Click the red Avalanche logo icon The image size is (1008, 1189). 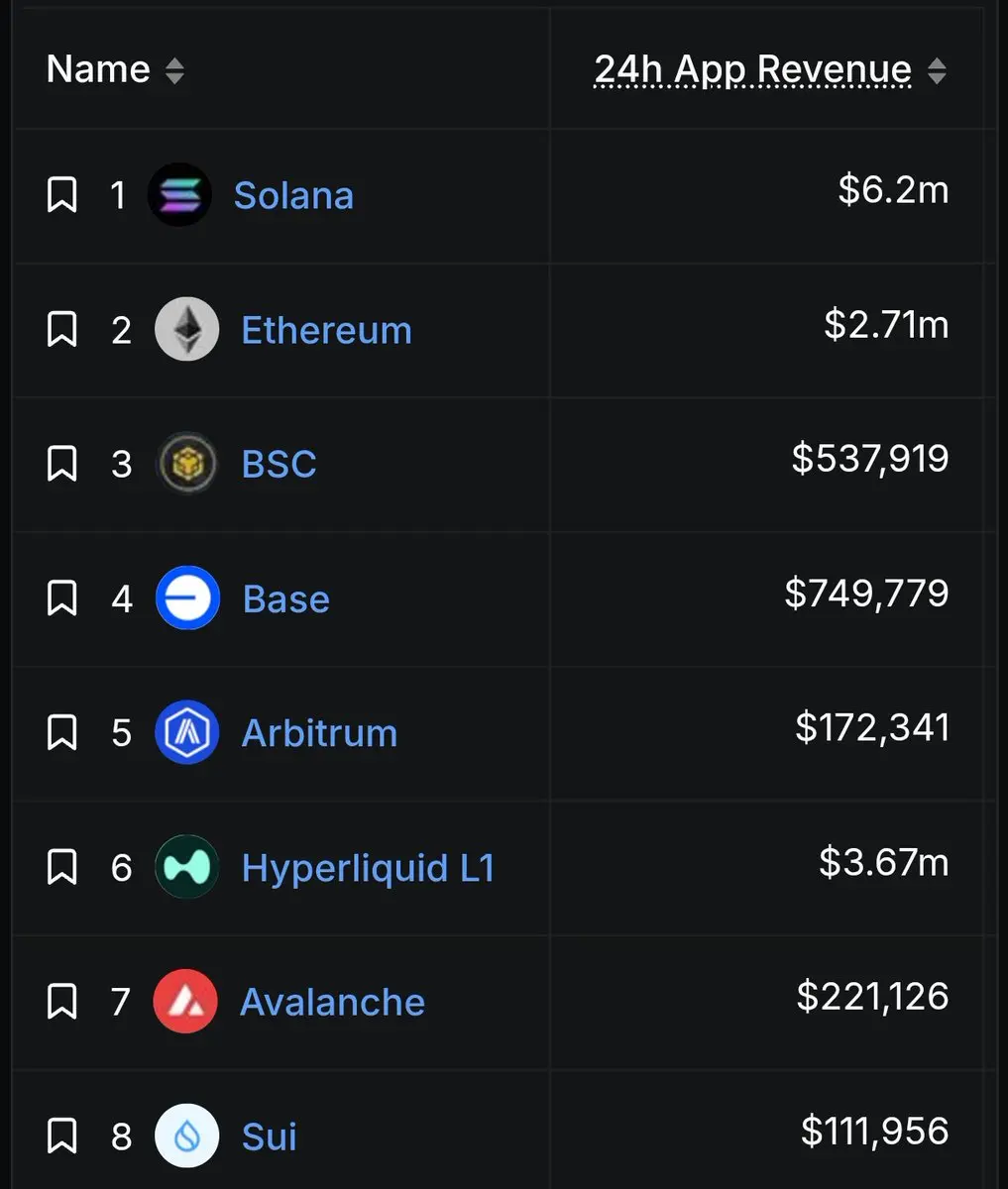click(185, 1002)
